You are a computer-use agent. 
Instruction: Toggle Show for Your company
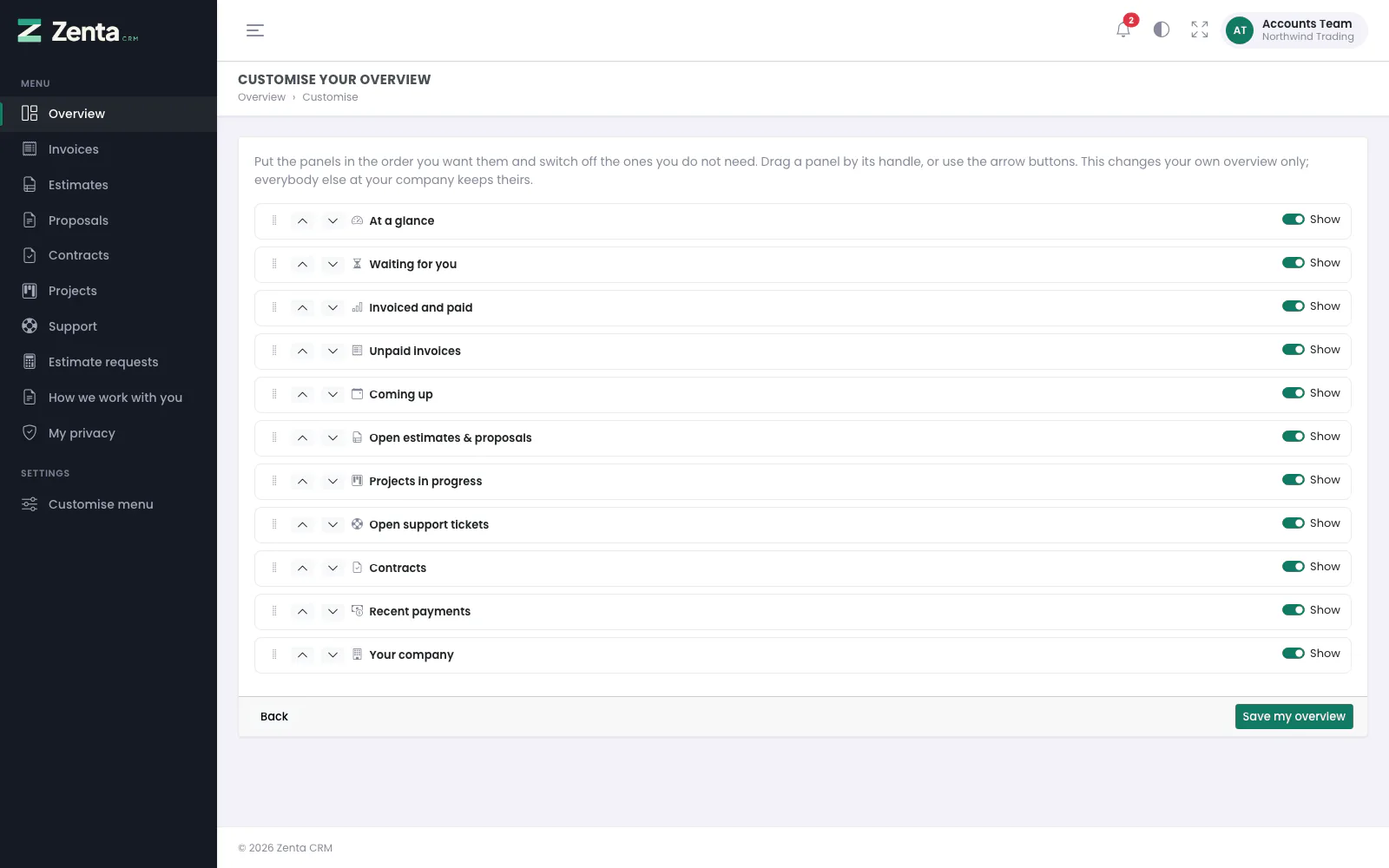(x=1294, y=654)
